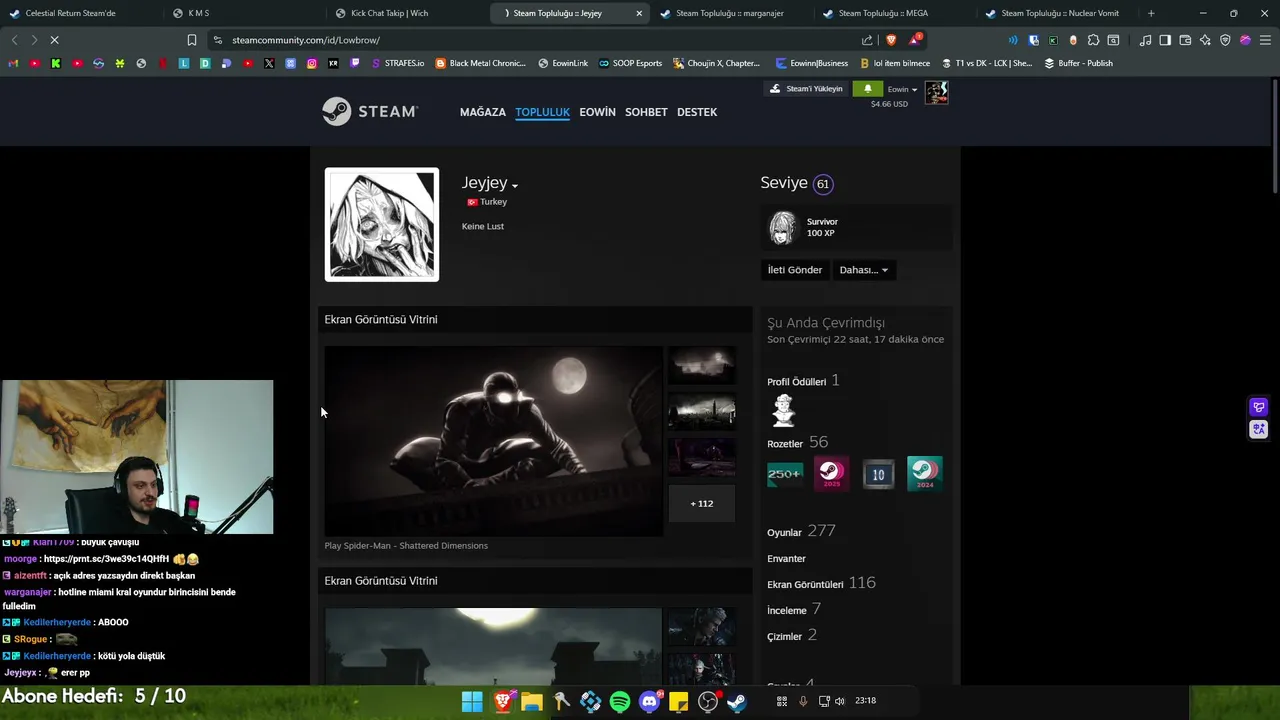Open the main Spider-Man screenshot
Viewport: 1280px width, 720px height.
[x=493, y=441]
